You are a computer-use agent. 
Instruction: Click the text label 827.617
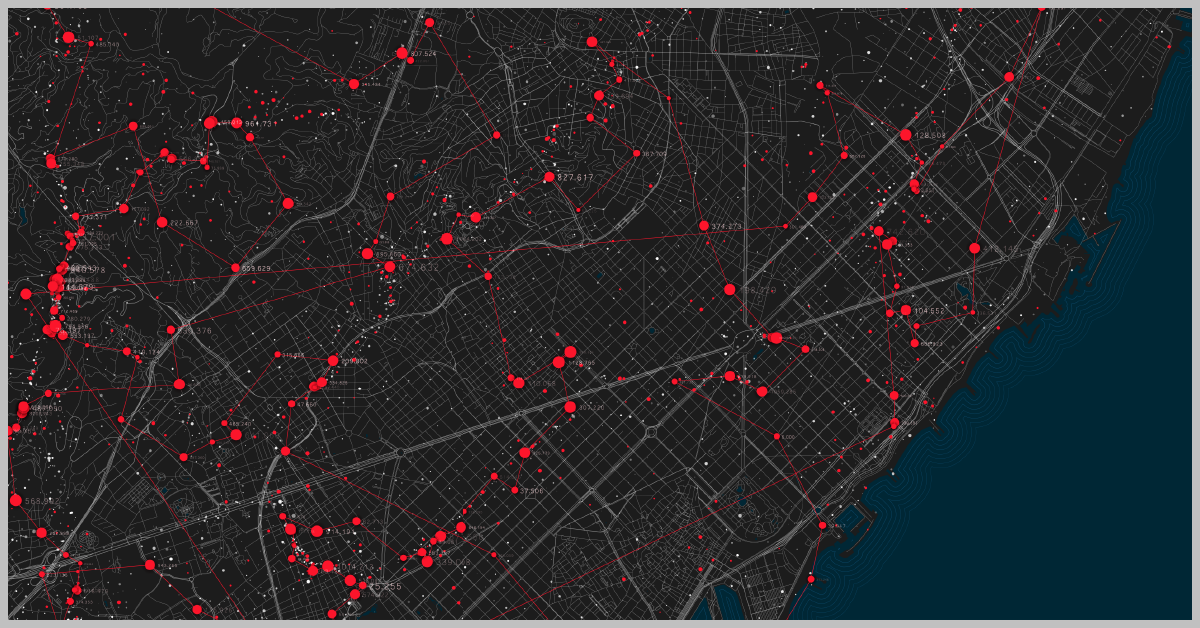point(575,177)
